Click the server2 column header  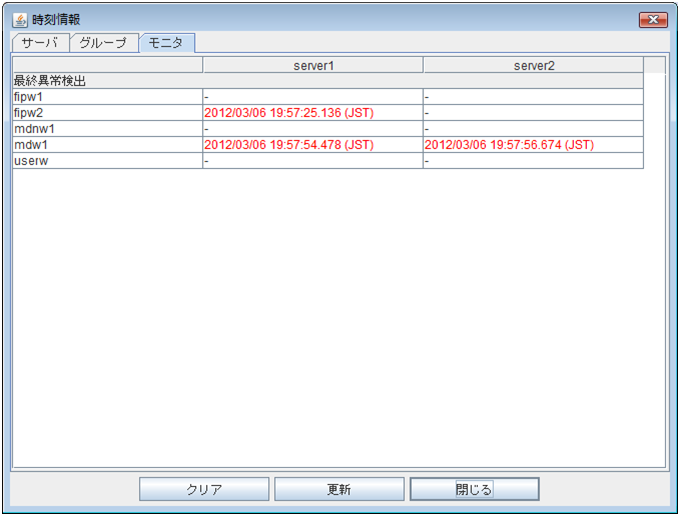[533, 65]
